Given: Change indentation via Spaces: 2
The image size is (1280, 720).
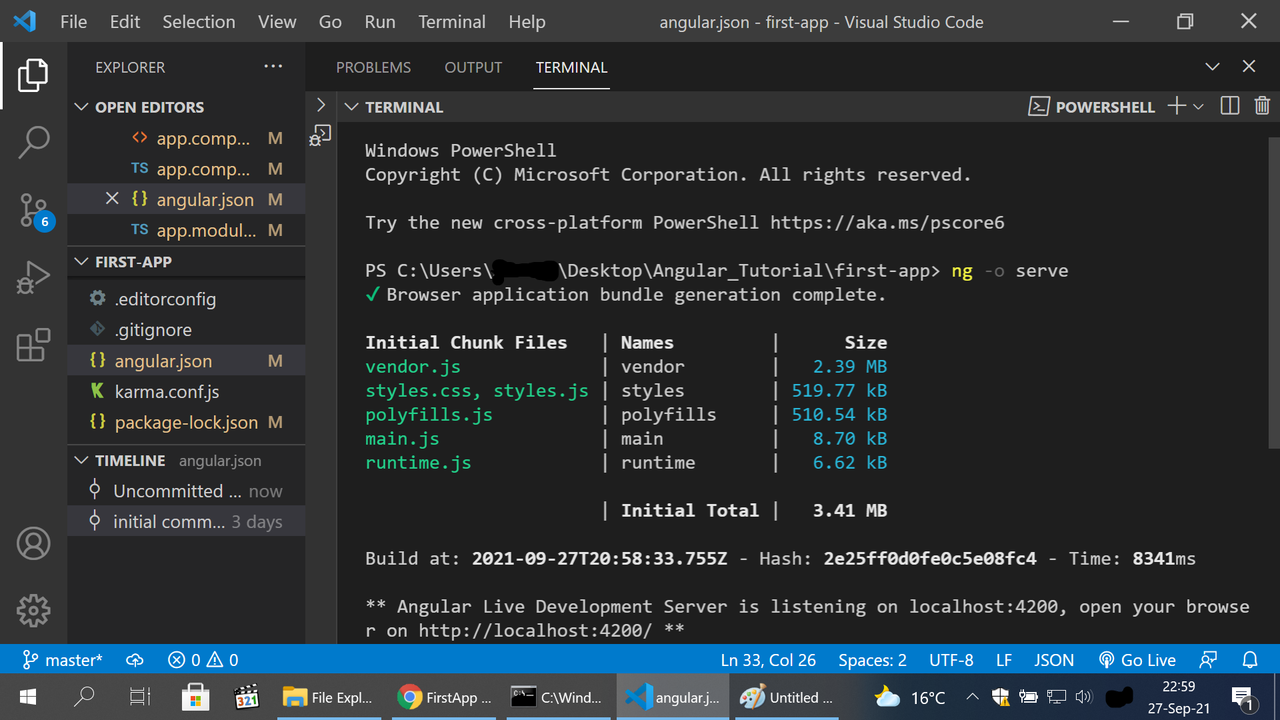Looking at the screenshot, I should pyautogui.click(x=873, y=660).
